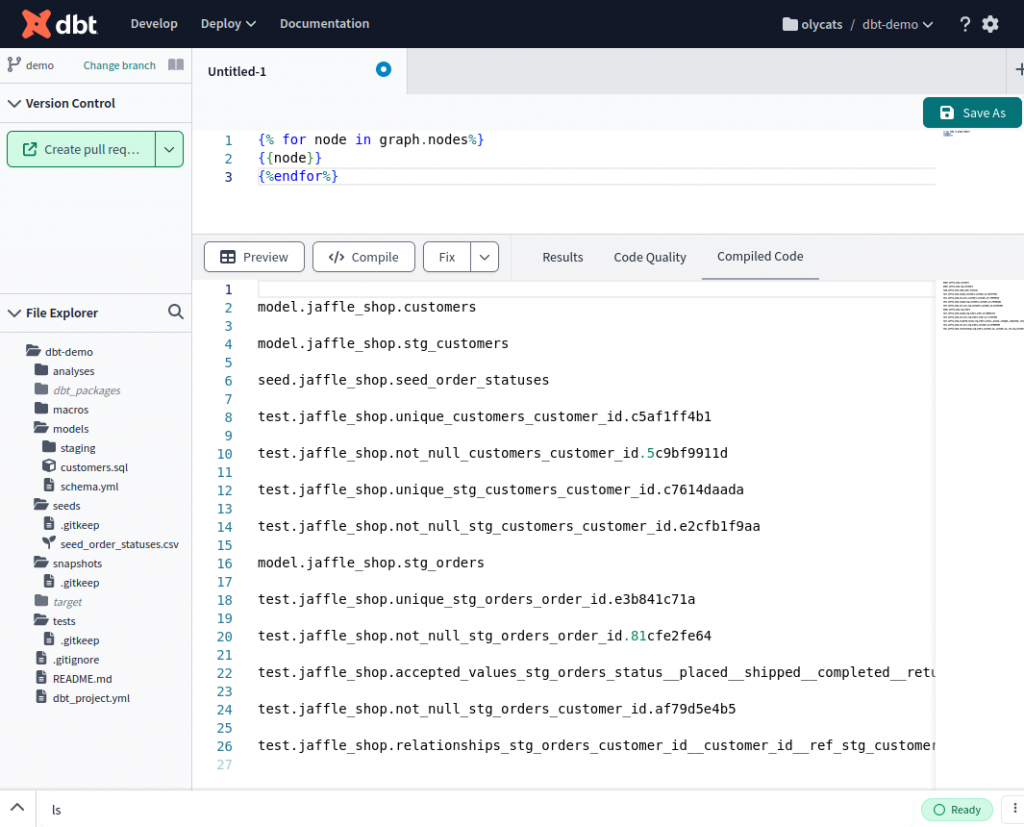Expand the command history up-arrow
Screen dimensions: 1024x827
18,807
